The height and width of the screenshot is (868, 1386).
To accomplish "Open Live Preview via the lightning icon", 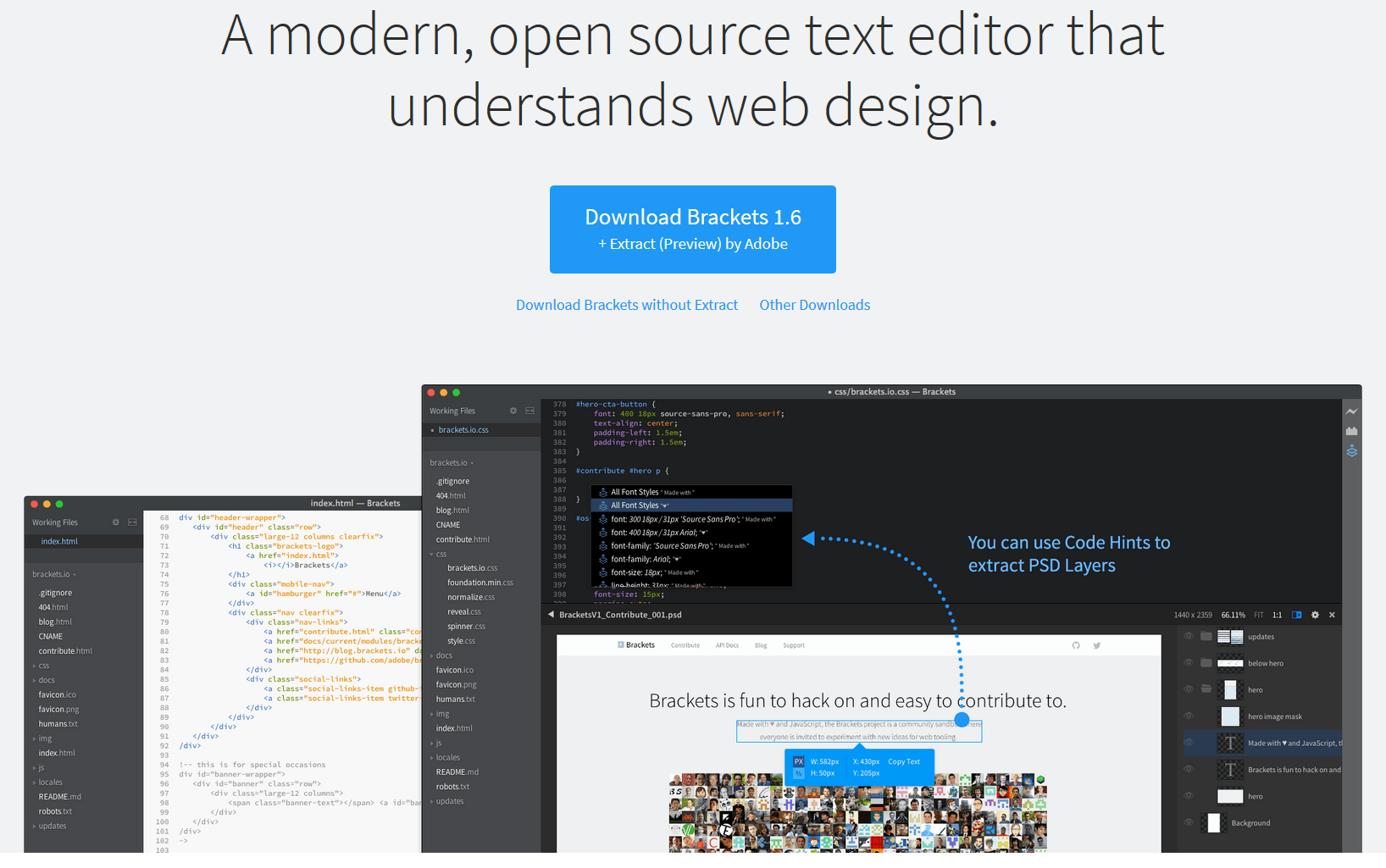I will click(1351, 411).
